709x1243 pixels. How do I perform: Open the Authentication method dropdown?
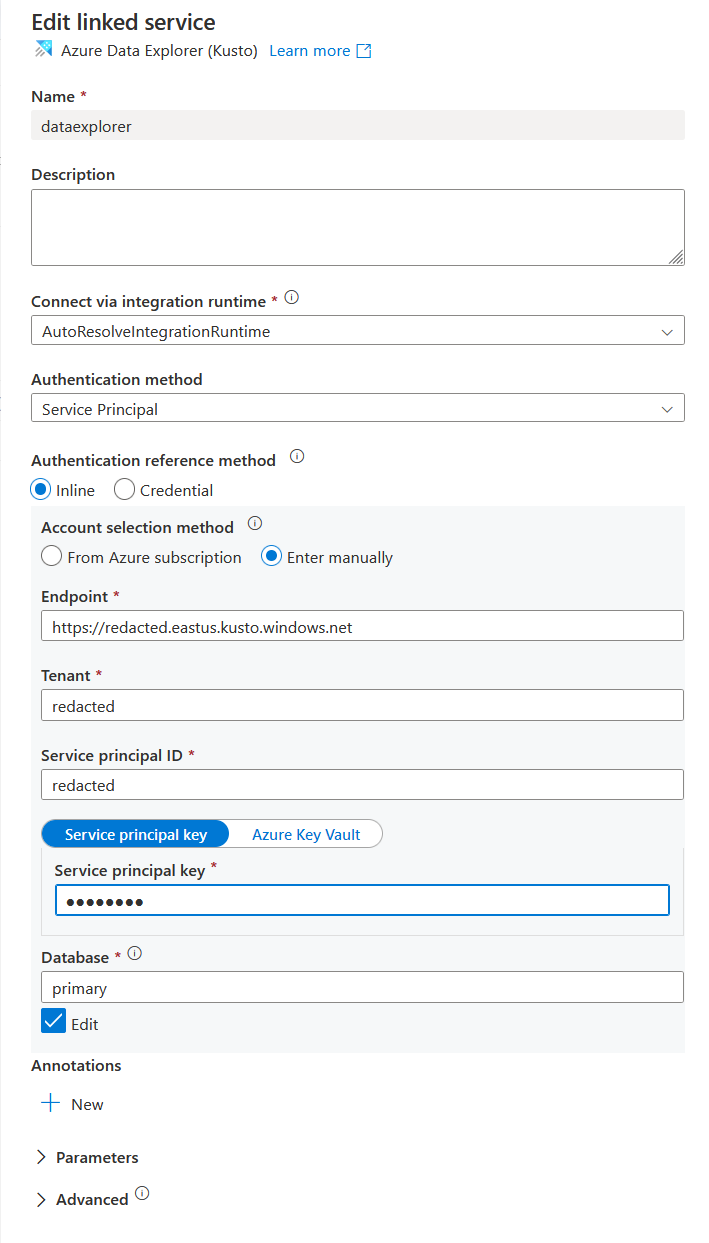357,409
